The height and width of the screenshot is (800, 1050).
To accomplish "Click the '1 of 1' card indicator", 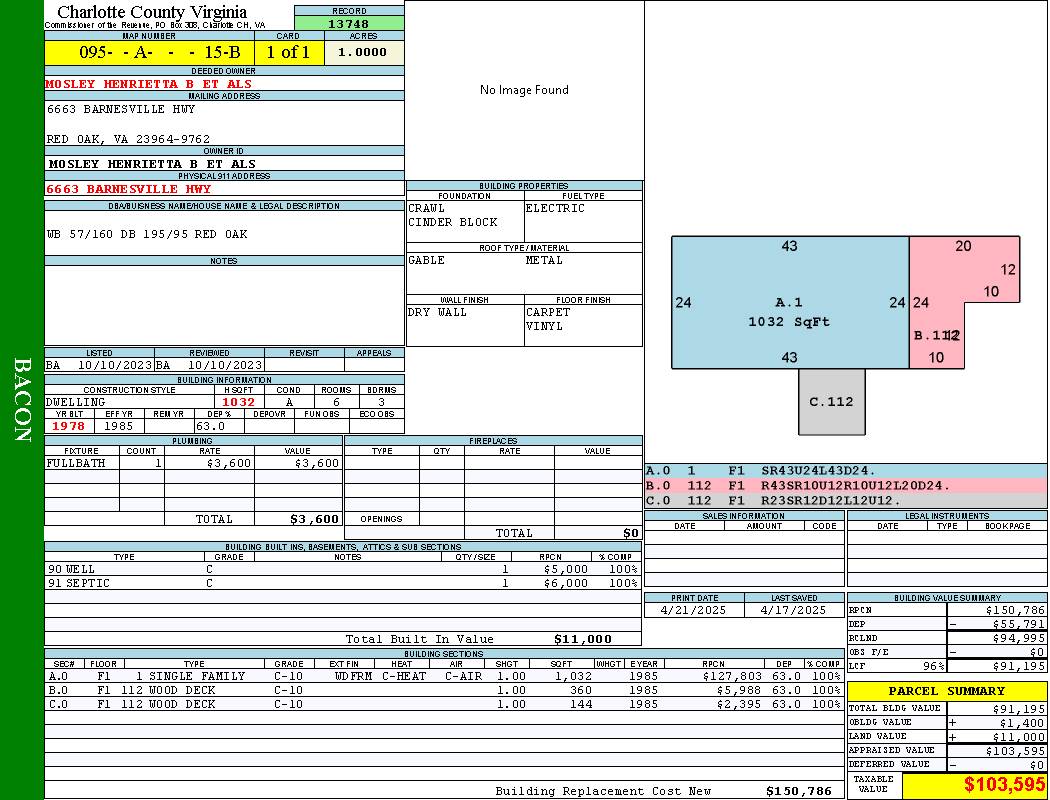I will coord(288,52).
